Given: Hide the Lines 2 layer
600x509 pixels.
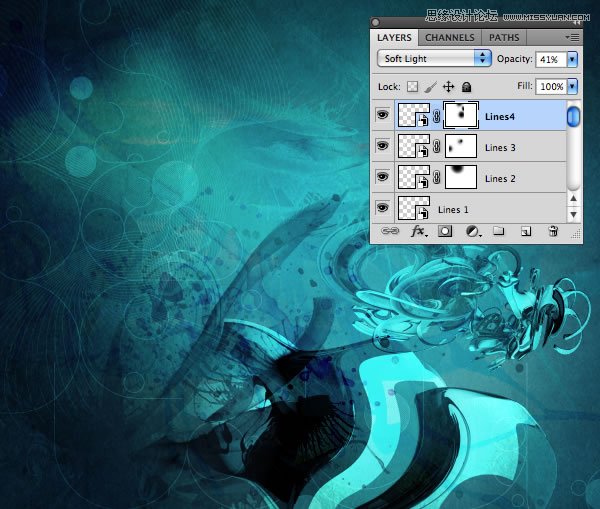Looking at the screenshot, I should click(x=381, y=177).
